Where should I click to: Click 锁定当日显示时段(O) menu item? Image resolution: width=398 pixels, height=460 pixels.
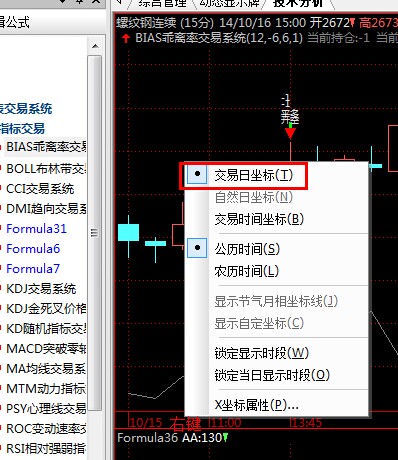[272, 375]
